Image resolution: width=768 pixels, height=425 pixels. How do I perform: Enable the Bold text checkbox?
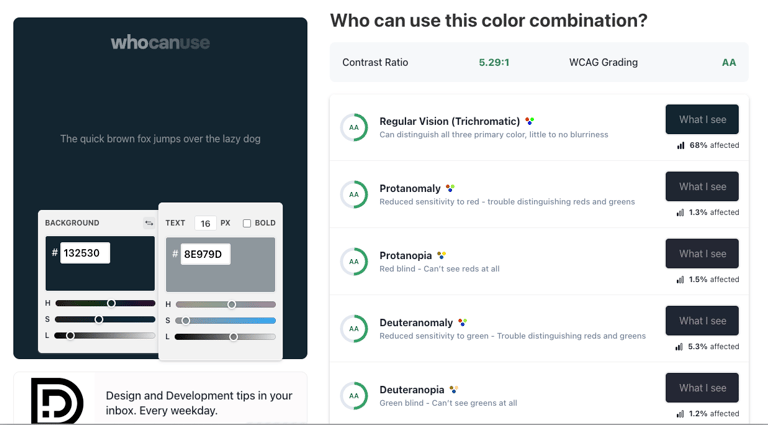[247, 223]
